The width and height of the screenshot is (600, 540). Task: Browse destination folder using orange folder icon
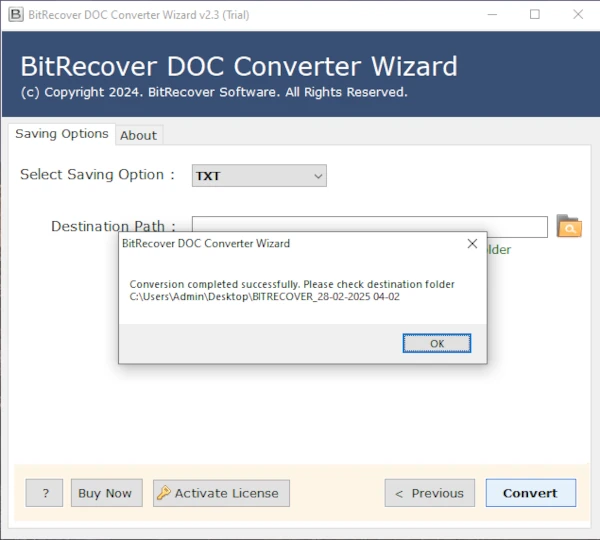[x=569, y=226]
